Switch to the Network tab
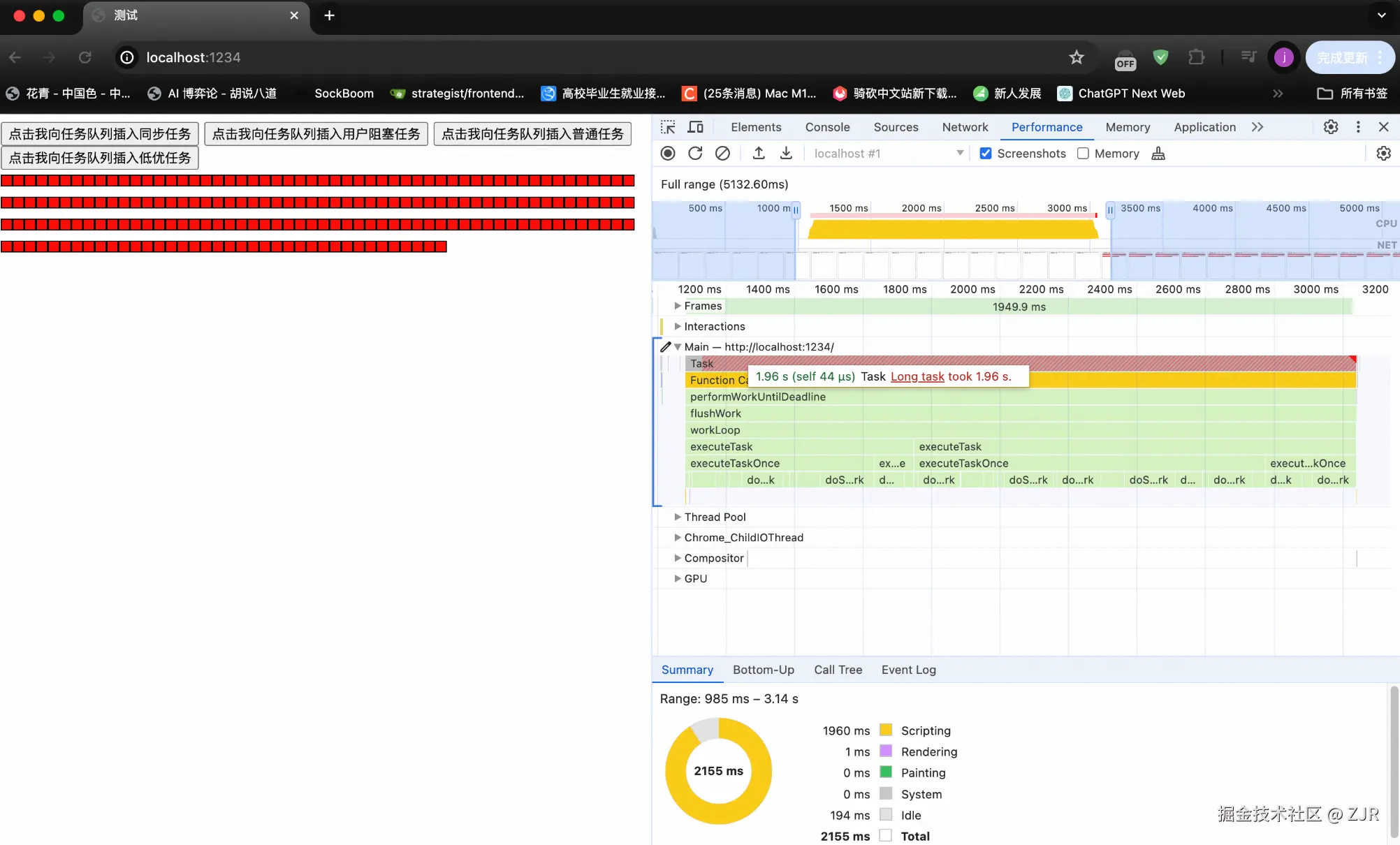 click(965, 127)
